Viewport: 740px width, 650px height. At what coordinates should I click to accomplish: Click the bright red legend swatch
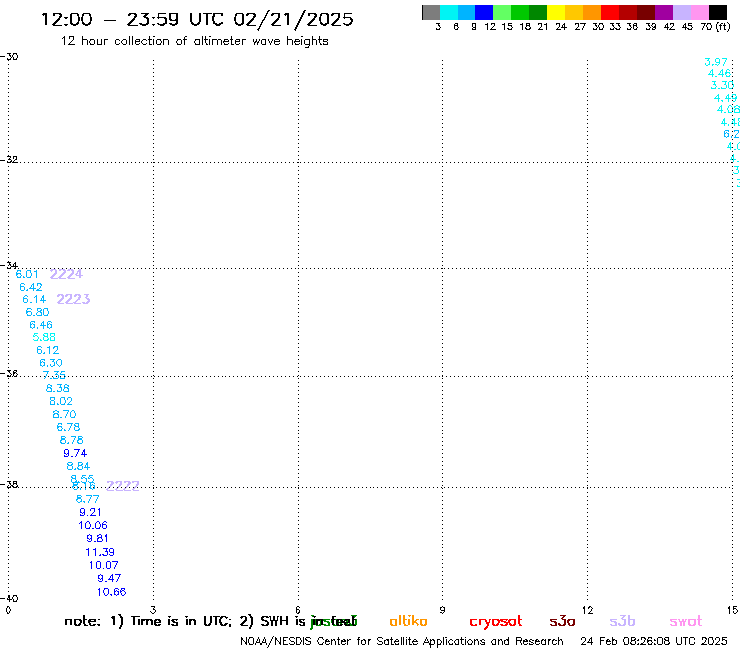pos(610,12)
